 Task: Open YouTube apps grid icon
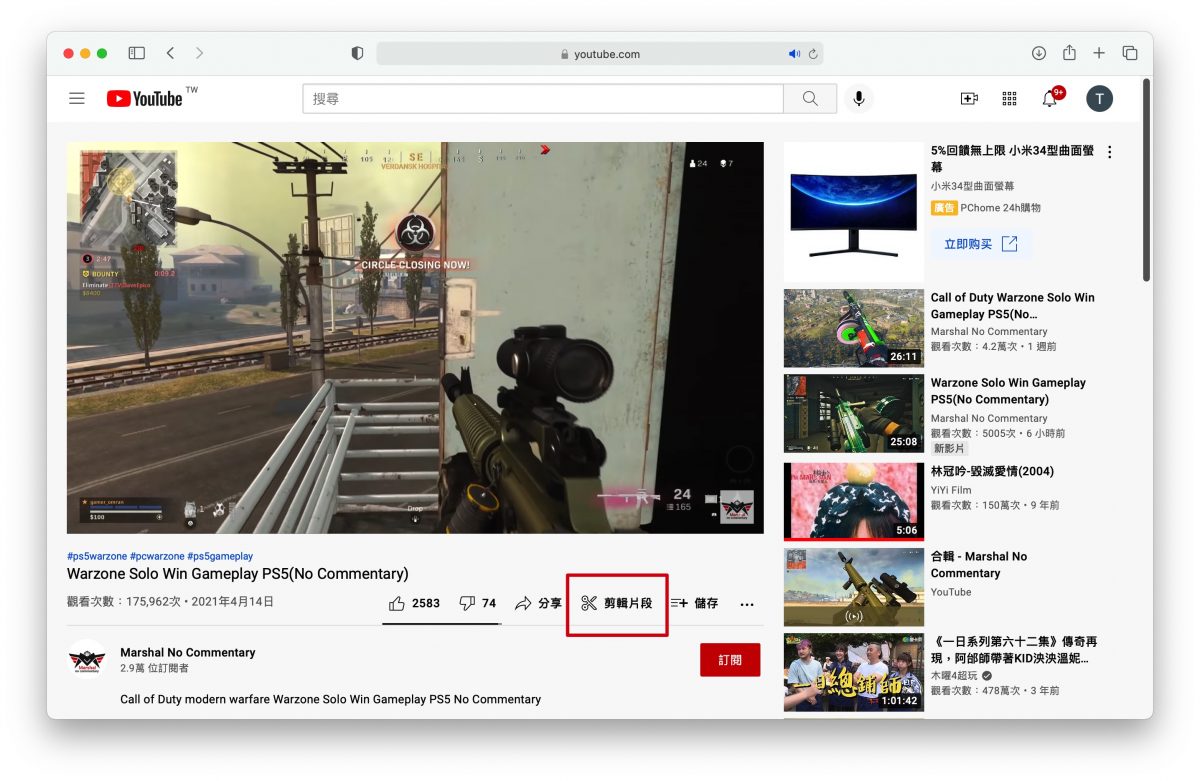point(1009,98)
